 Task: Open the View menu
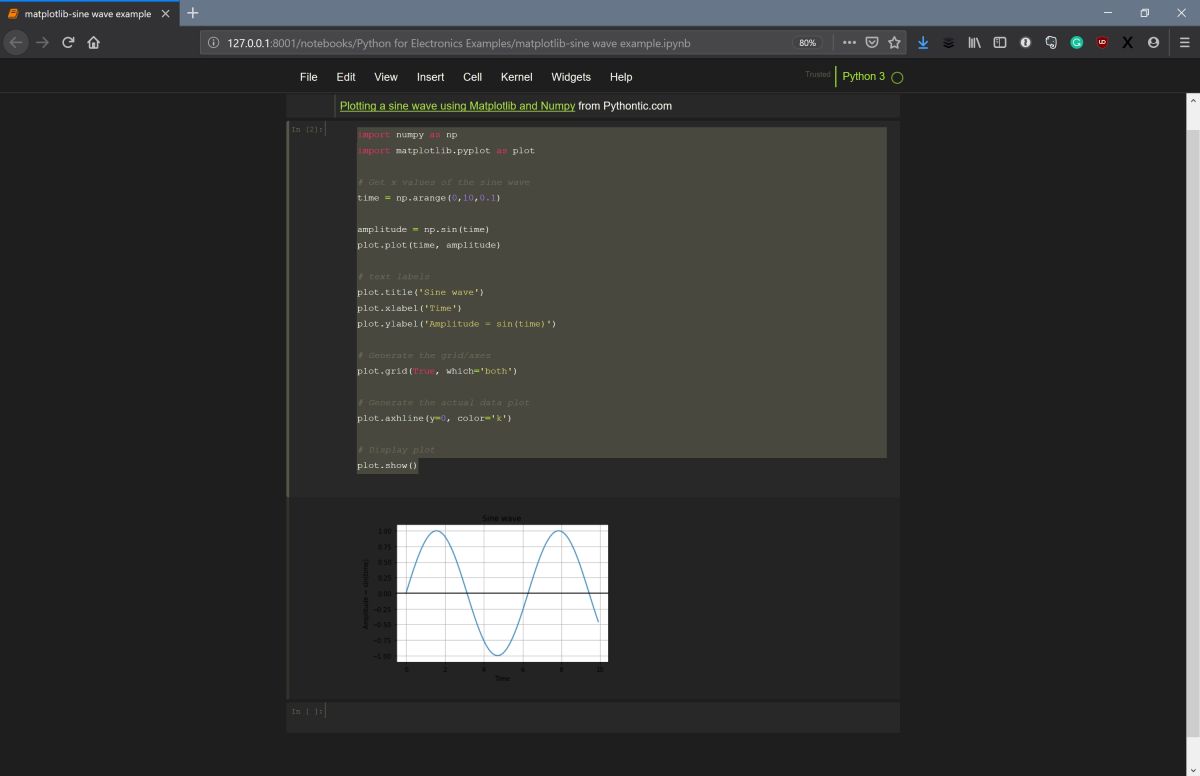pos(386,77)
